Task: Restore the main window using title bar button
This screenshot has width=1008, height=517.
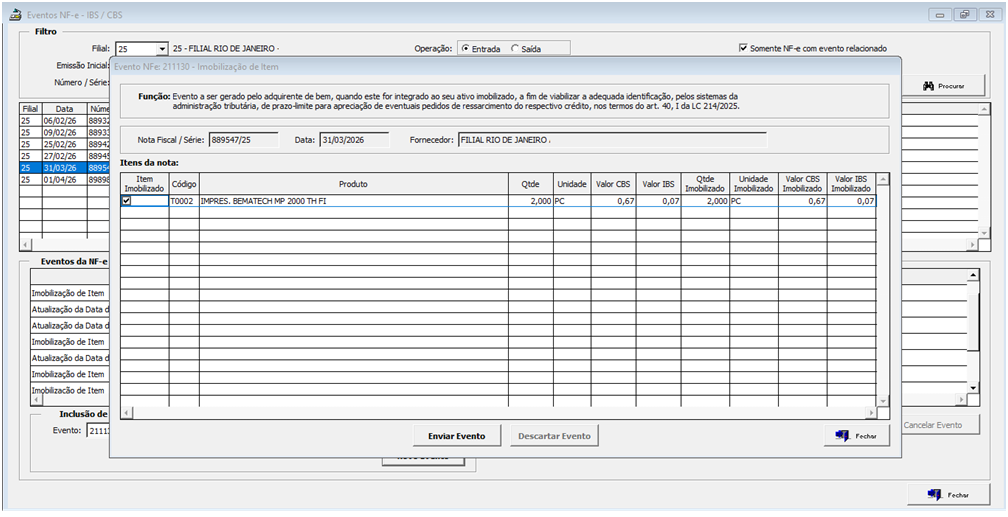Action: (964, 15)
